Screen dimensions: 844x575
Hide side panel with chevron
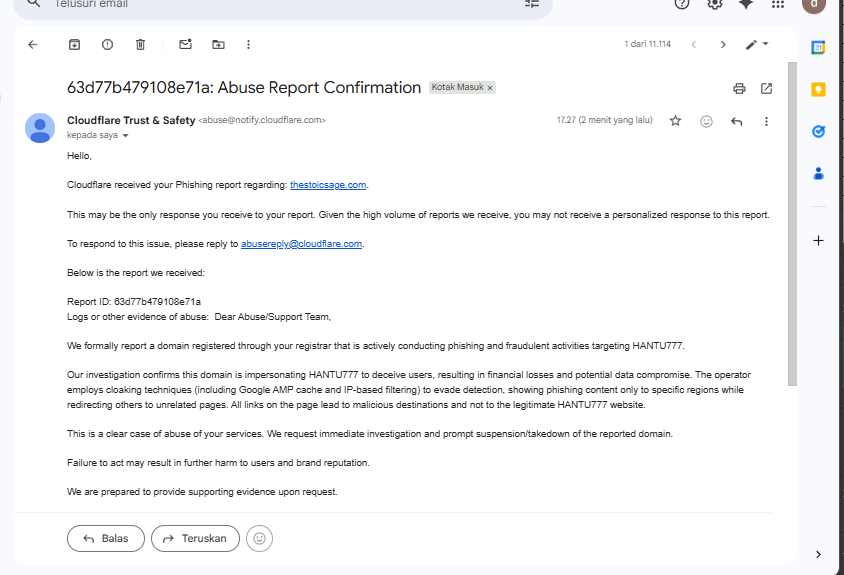(818, 554)
